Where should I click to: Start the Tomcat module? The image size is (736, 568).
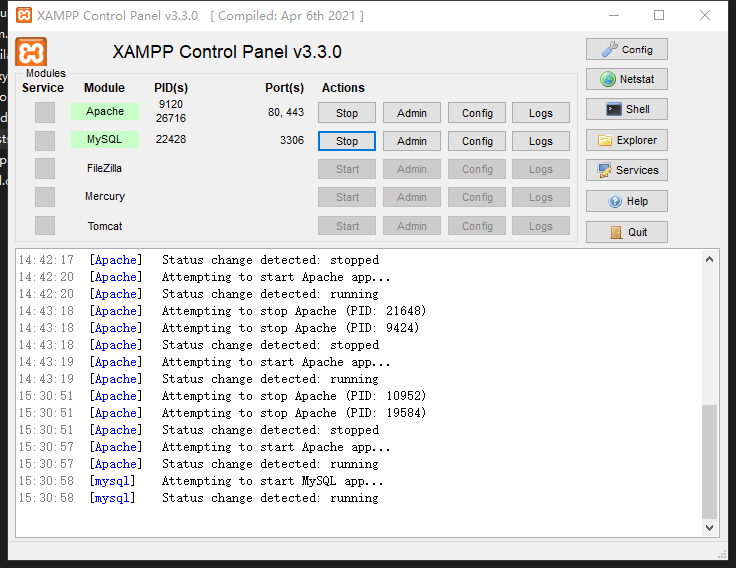[347, 226]
